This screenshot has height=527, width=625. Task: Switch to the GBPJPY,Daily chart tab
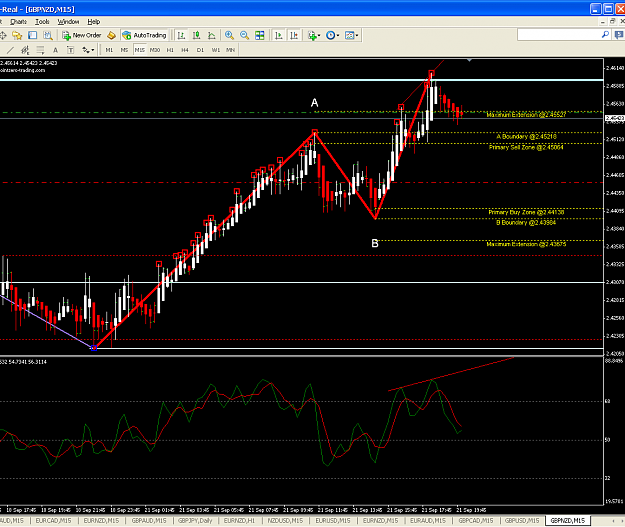pyautogui.click(x=195, y=521)
